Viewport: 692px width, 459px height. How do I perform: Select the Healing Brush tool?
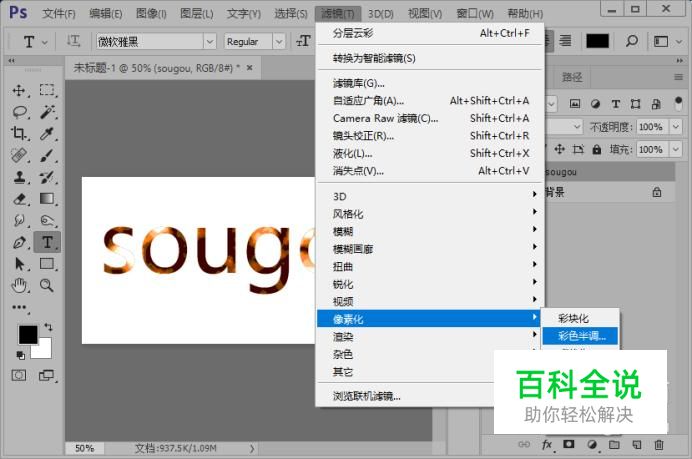(x=19, y=155)
